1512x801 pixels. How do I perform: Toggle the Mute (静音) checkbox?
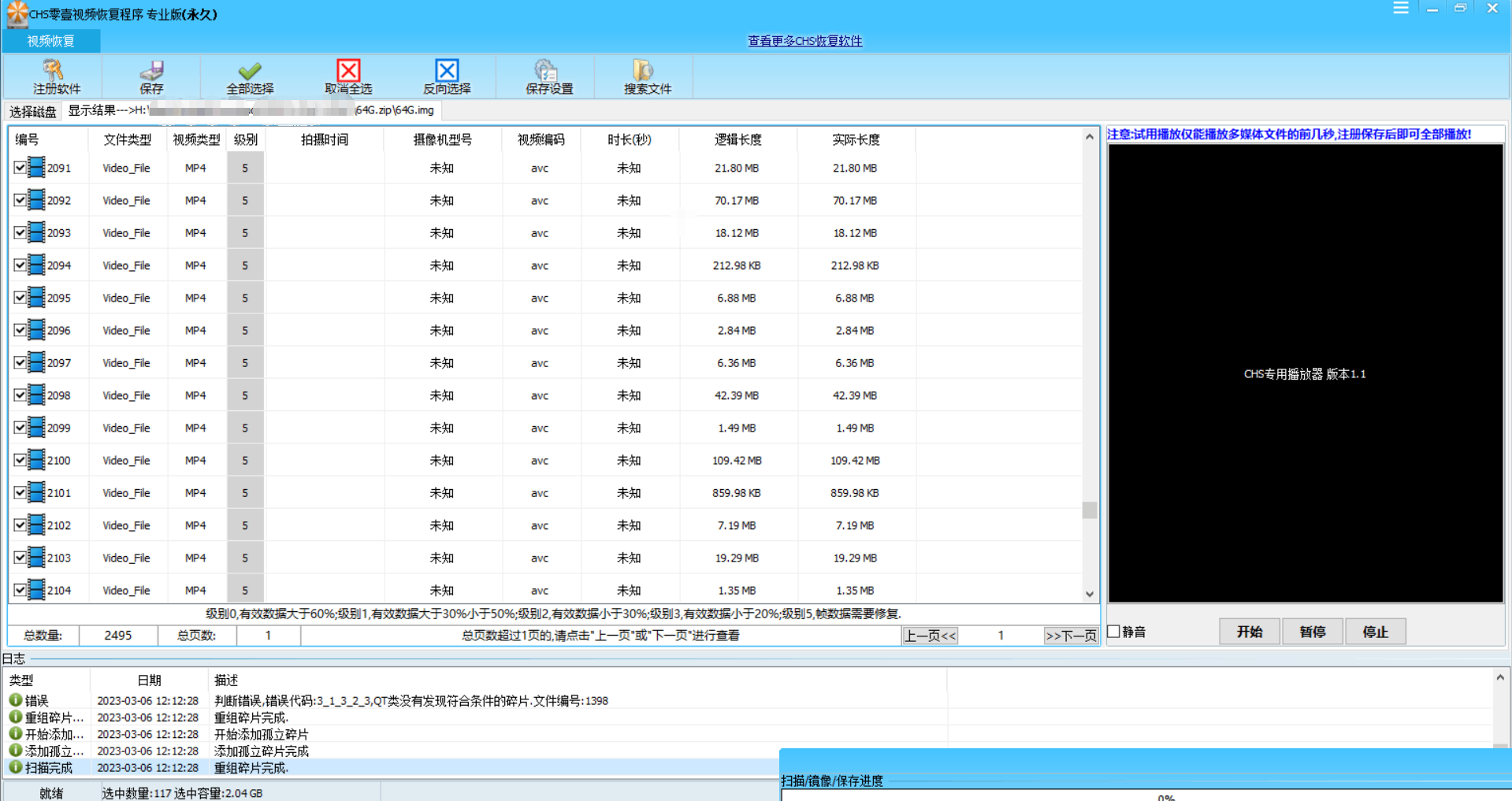click(1114, 631)
